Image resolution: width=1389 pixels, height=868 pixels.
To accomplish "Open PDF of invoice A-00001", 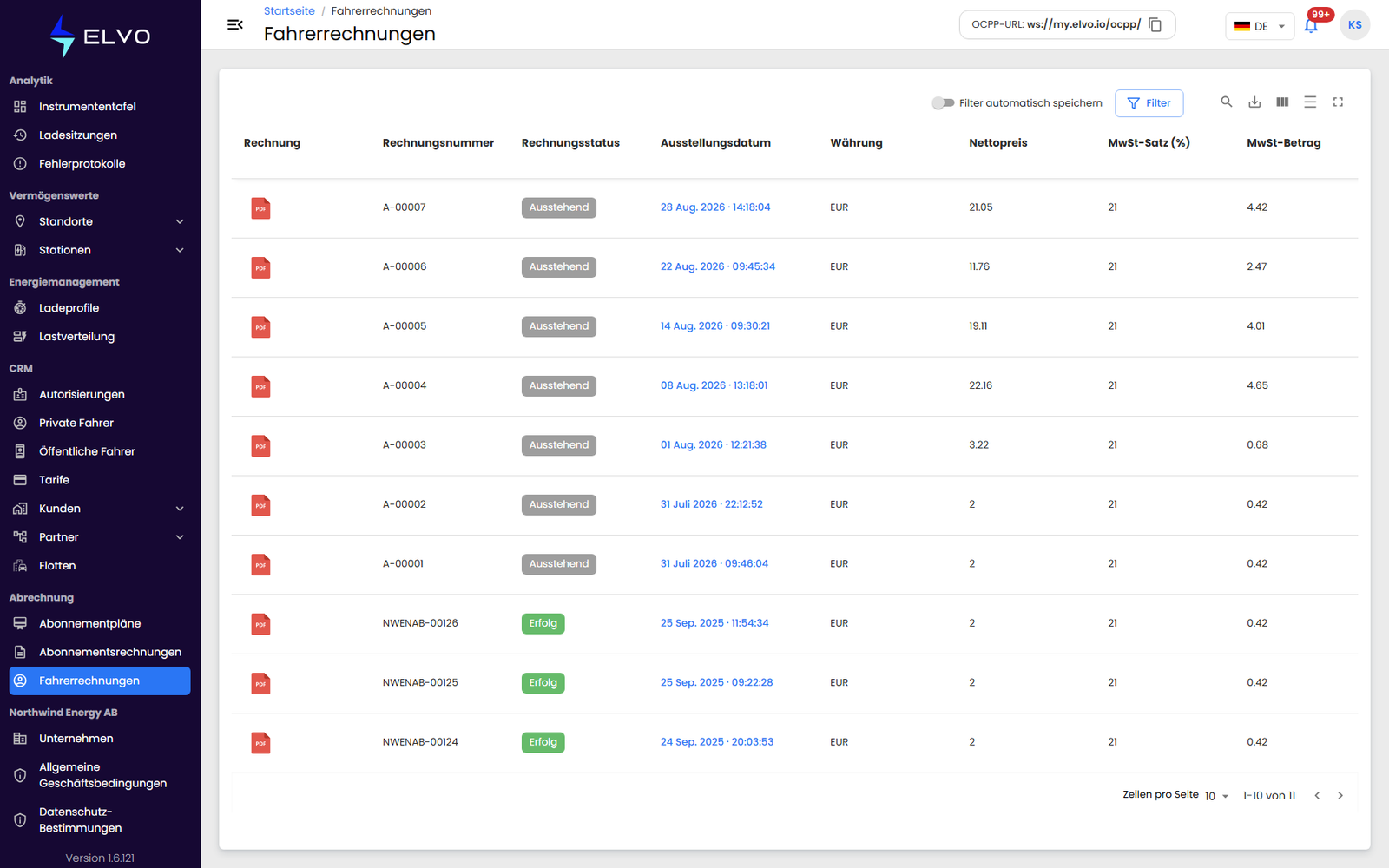I will point(260,565).
